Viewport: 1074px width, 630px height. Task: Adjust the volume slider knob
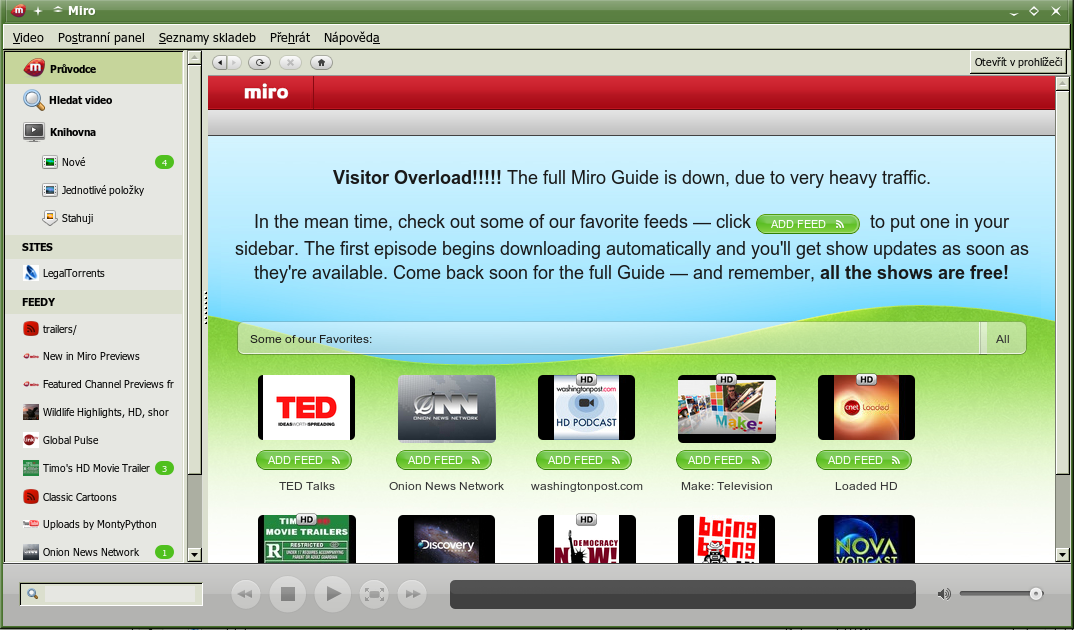click(1036, 594)
